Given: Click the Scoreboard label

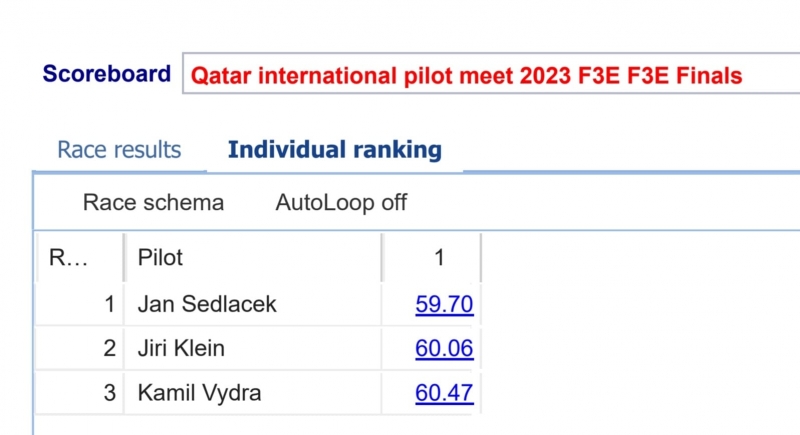Looking at the screenshot, I should pos(107,73).
